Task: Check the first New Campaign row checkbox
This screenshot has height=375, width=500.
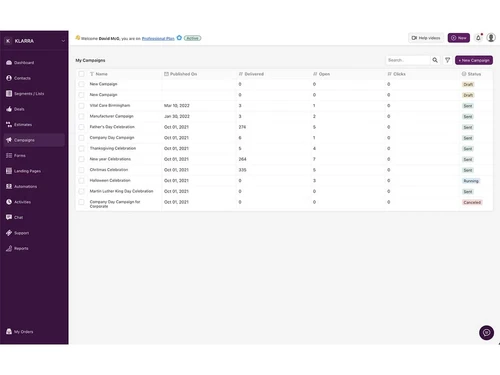Action: tap(81, 84)
